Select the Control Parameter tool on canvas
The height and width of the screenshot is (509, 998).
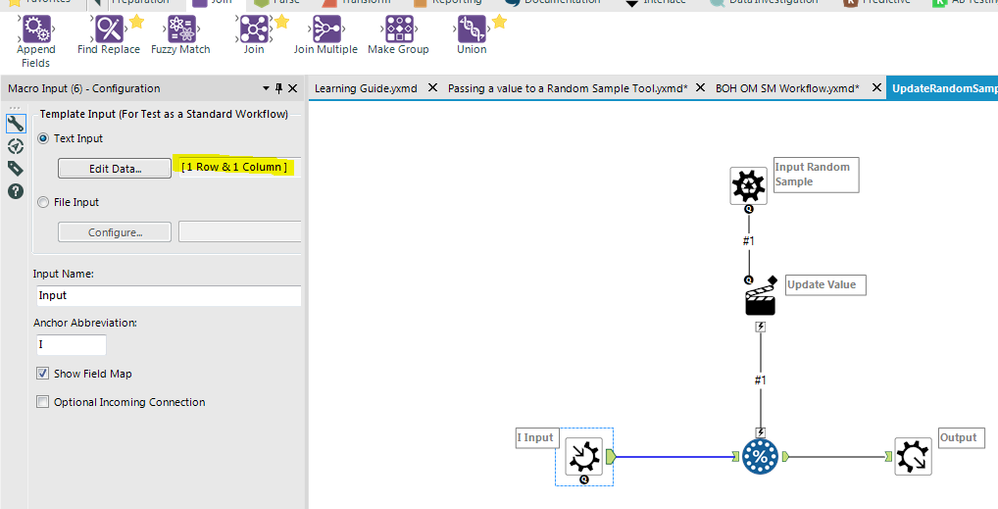coord(748,186)
